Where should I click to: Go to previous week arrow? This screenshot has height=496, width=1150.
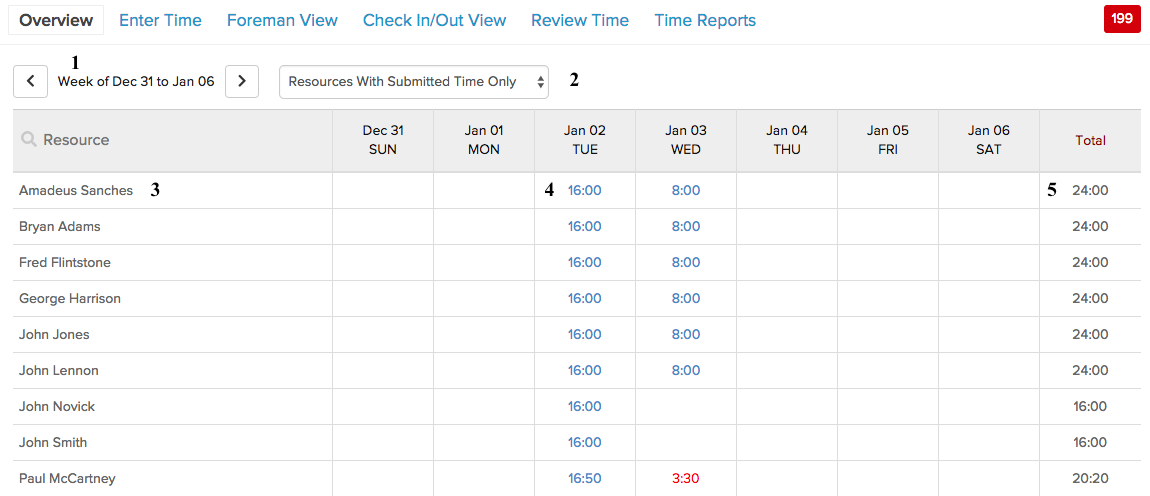tap(30, 81)
